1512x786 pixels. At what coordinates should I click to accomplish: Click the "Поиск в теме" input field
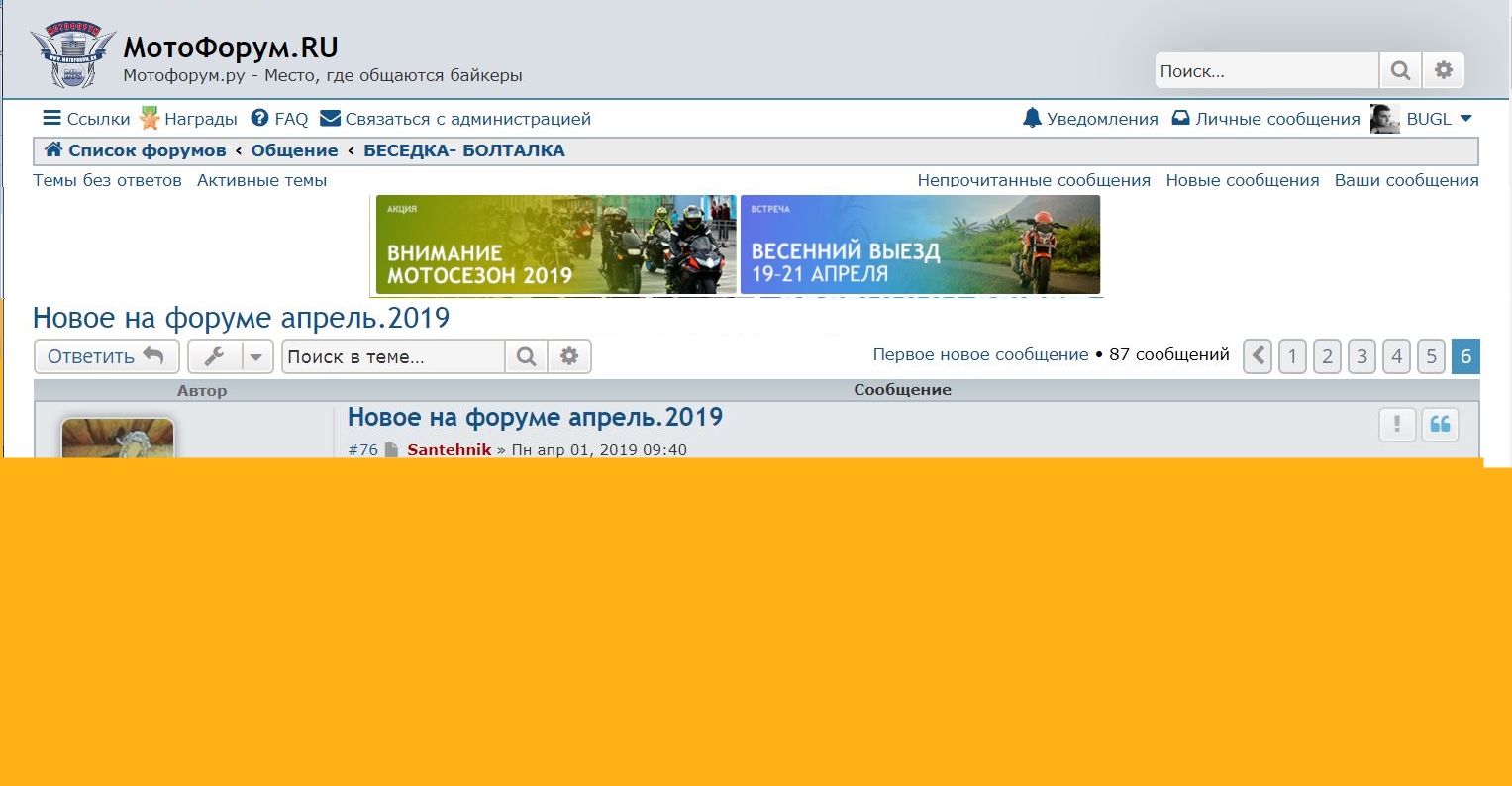pyautogui.click(x=393, y=356)
